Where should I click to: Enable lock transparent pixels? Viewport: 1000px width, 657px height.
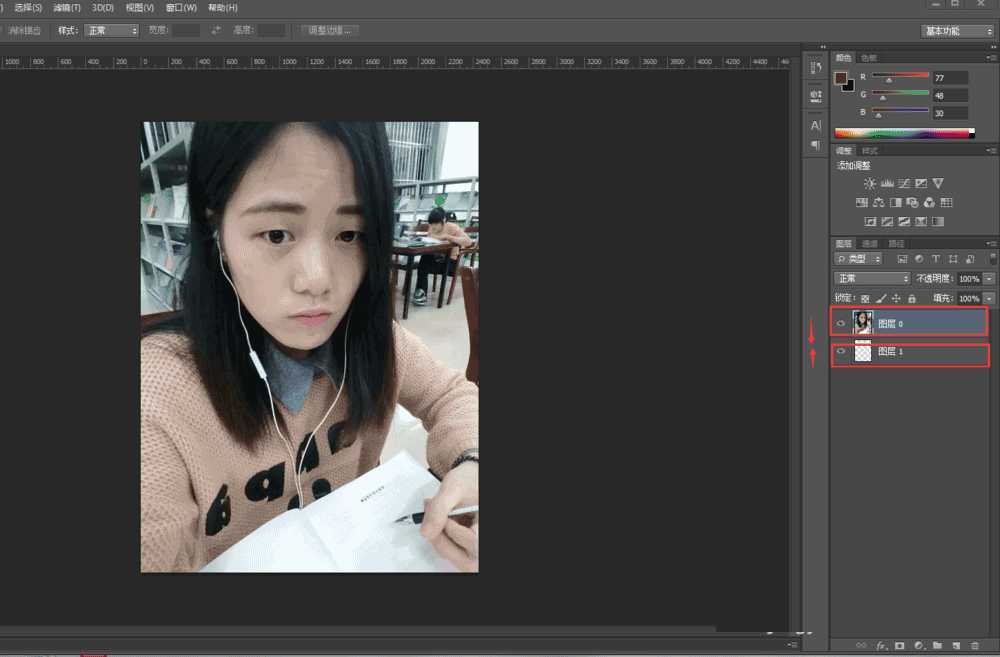tap(864, 298)
